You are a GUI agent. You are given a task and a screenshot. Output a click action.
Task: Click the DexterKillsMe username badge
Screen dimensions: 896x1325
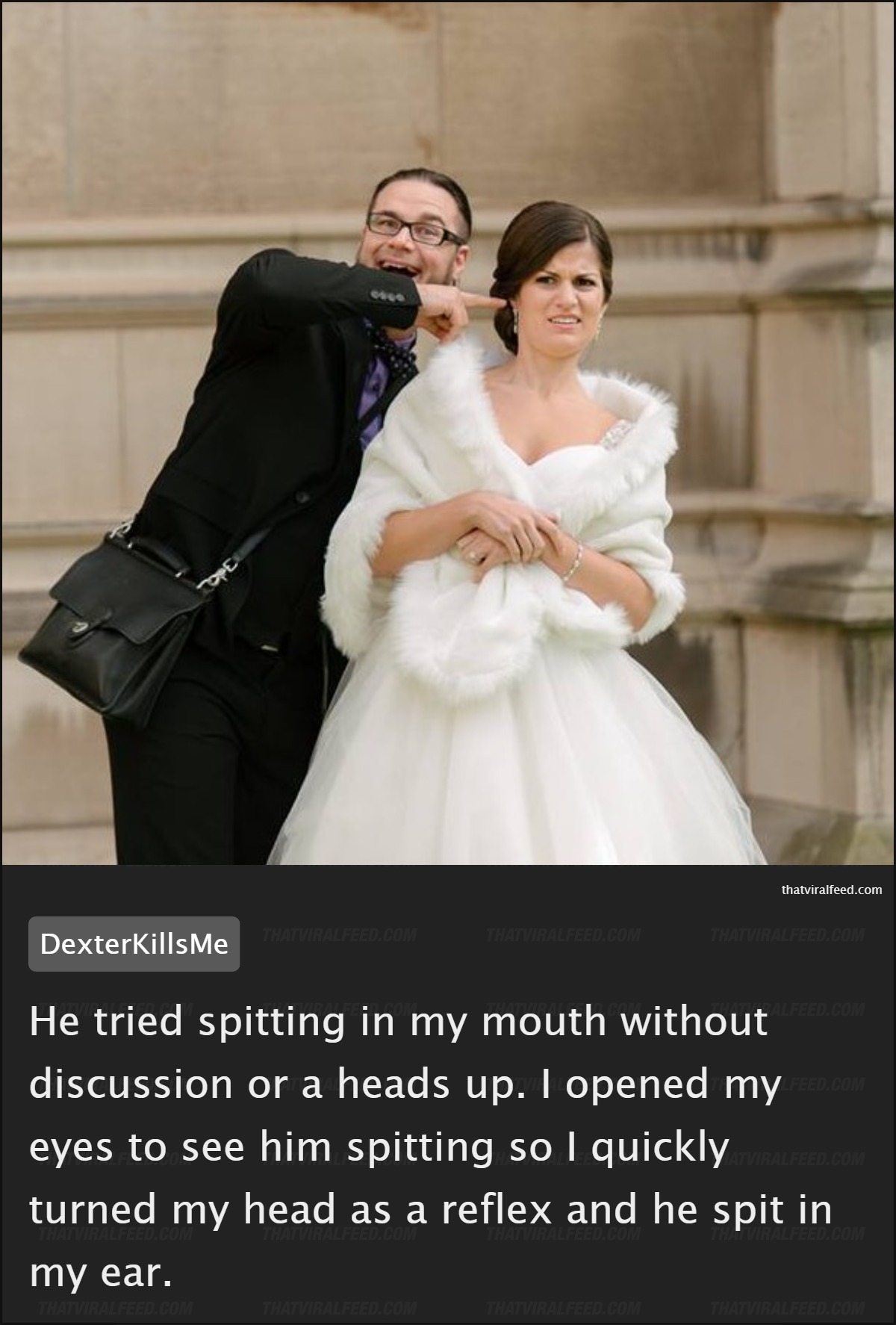coord(134,943)
